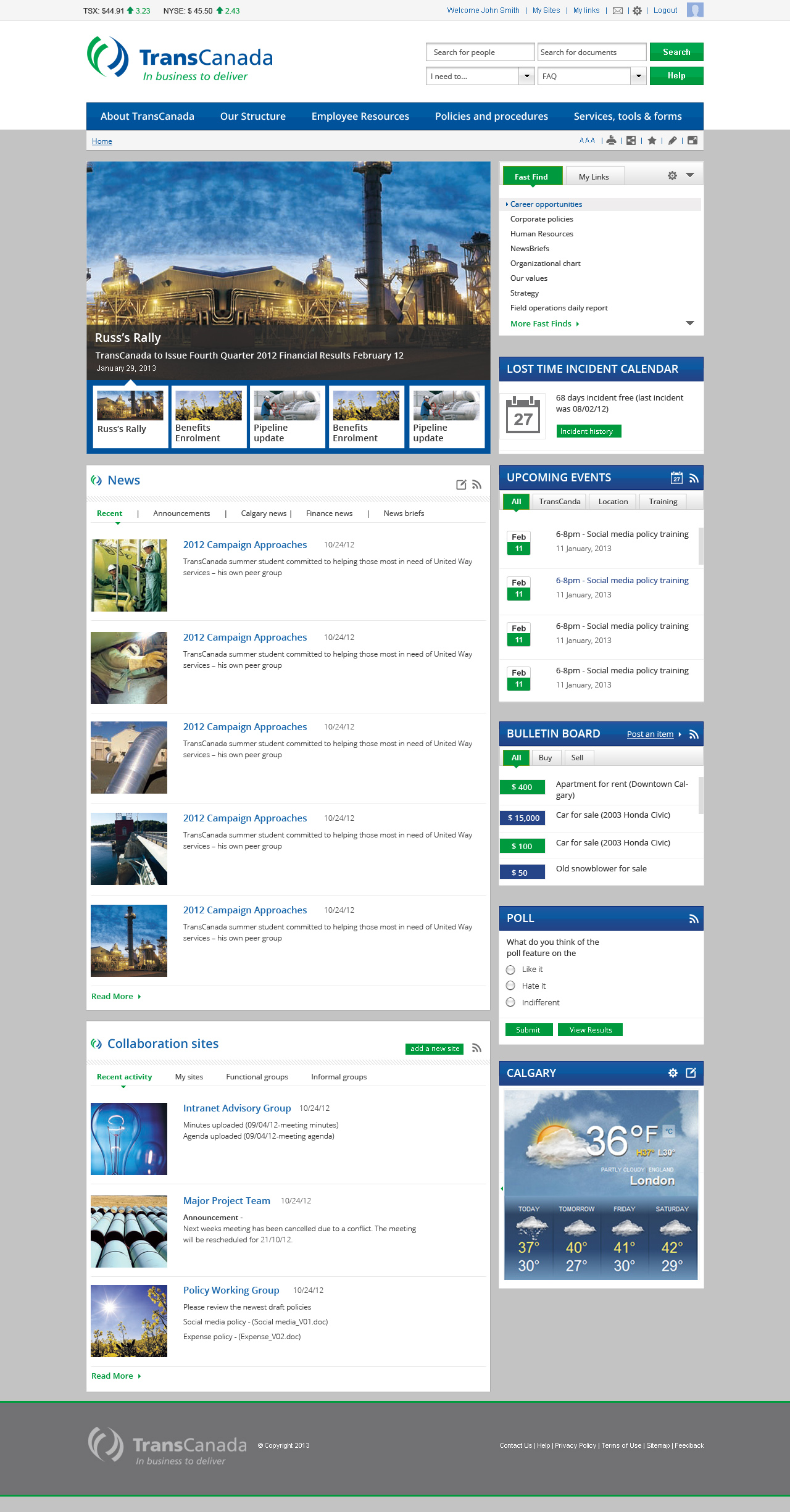The height and width of the screenshot is (1512, 790).
Task: Click the pop-out window icon in breadcrumb bar
Action: coord(692,140)
